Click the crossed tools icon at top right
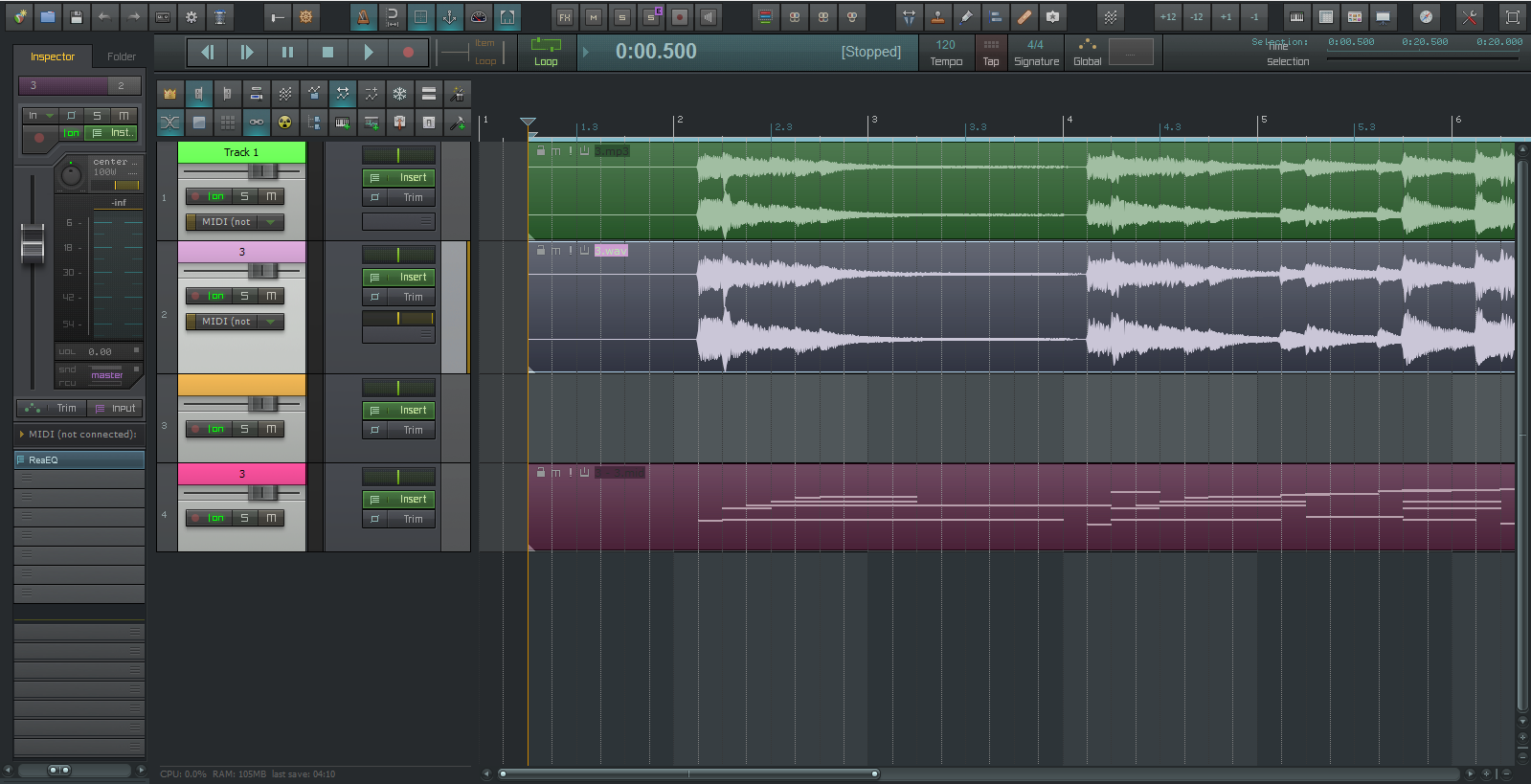The image size is (1531, 784). pyautogui.click(x=1469, y=16)
